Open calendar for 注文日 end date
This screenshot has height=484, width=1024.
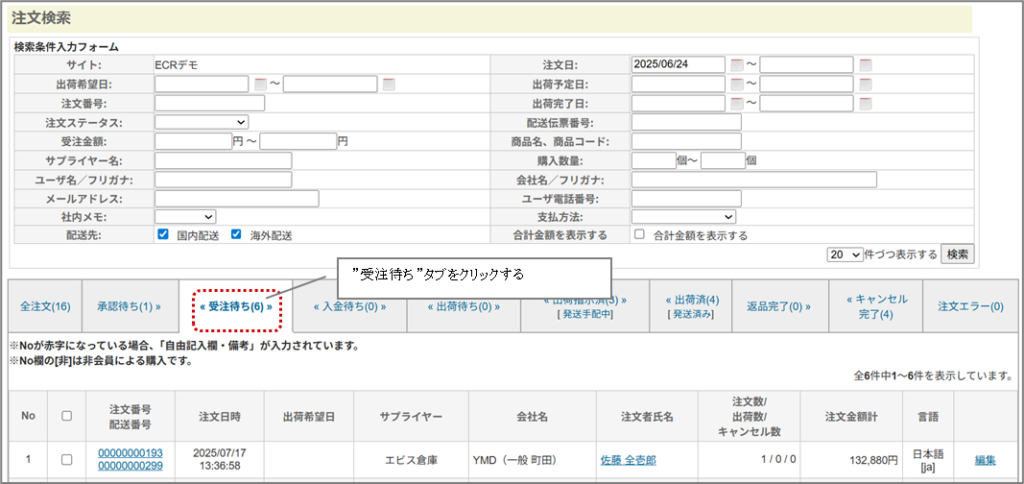(865, 65)
